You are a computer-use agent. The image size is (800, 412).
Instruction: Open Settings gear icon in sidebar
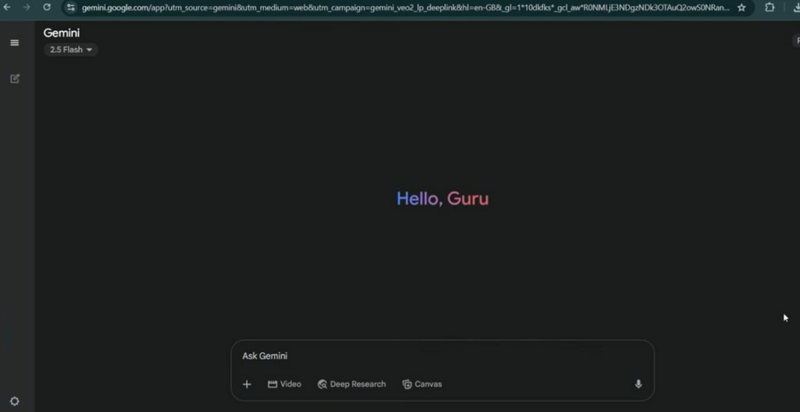[x=15, y=401]
